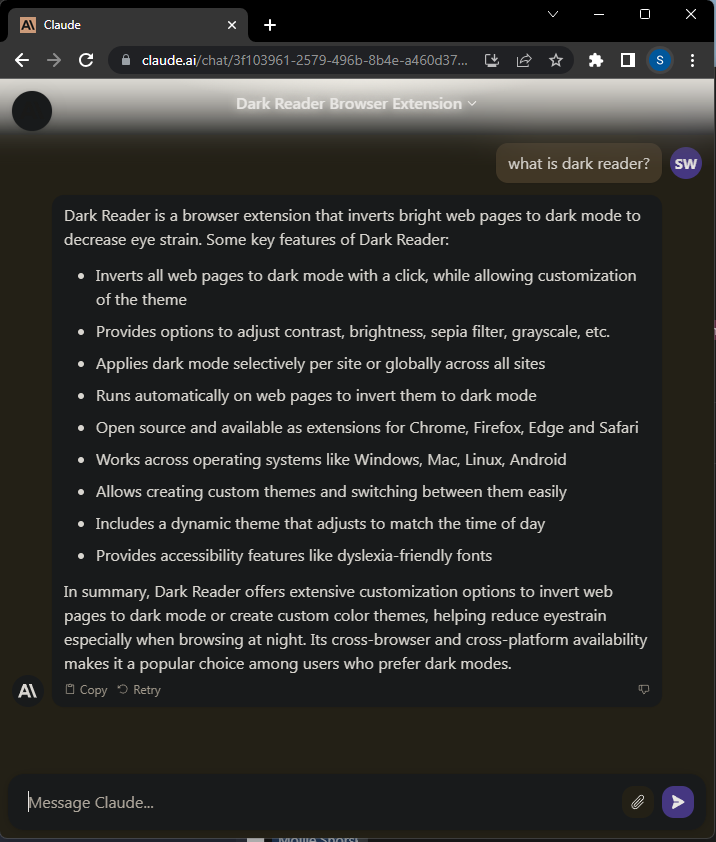Open a new browser tab
The width and height of the screenshot is (716, 842).
(269, 25)
